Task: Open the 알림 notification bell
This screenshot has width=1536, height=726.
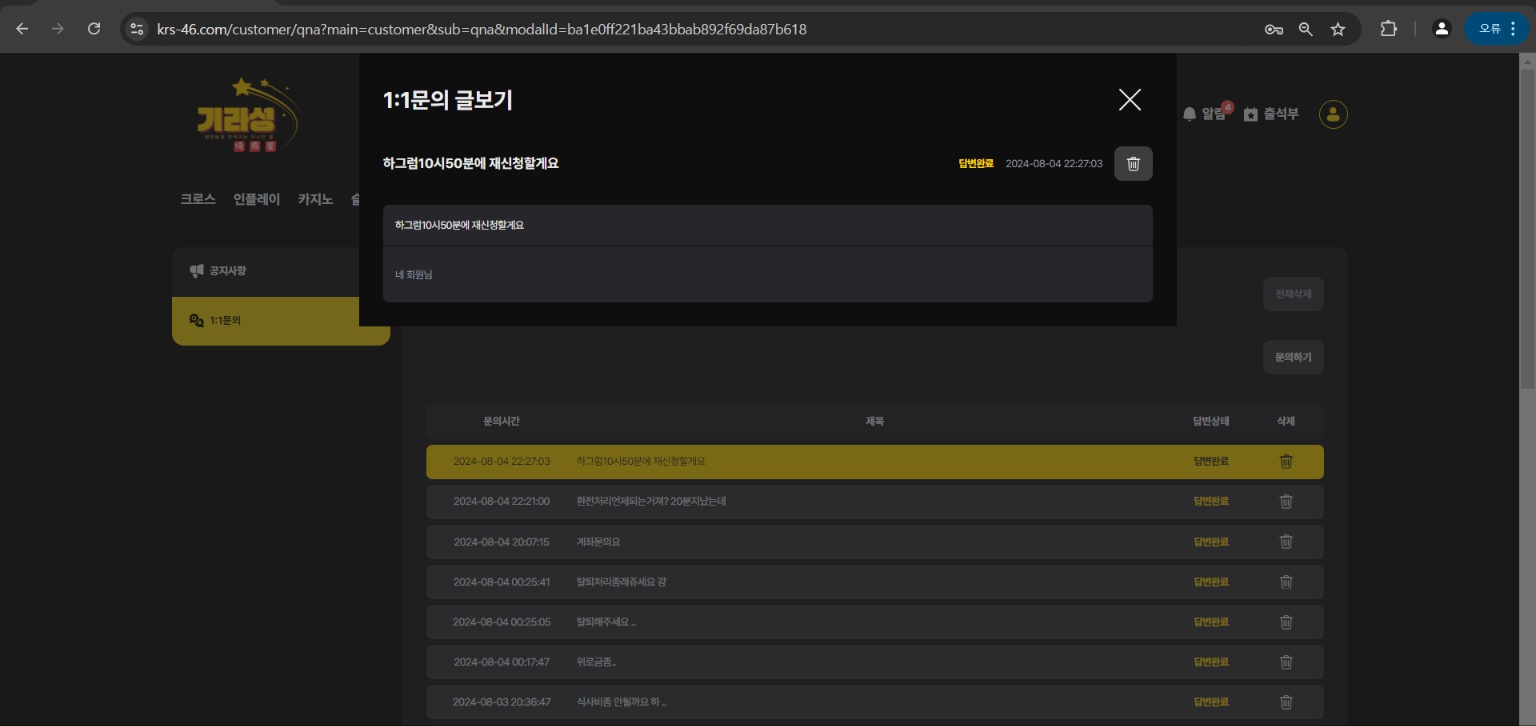Action: (x=1204, y=114)
